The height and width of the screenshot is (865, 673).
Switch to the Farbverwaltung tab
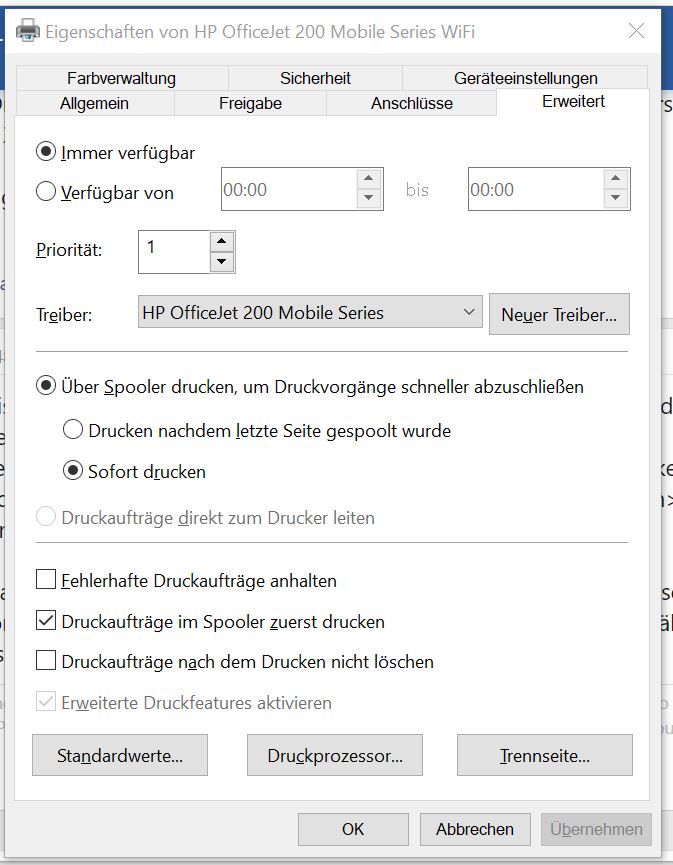coord(121,78)
